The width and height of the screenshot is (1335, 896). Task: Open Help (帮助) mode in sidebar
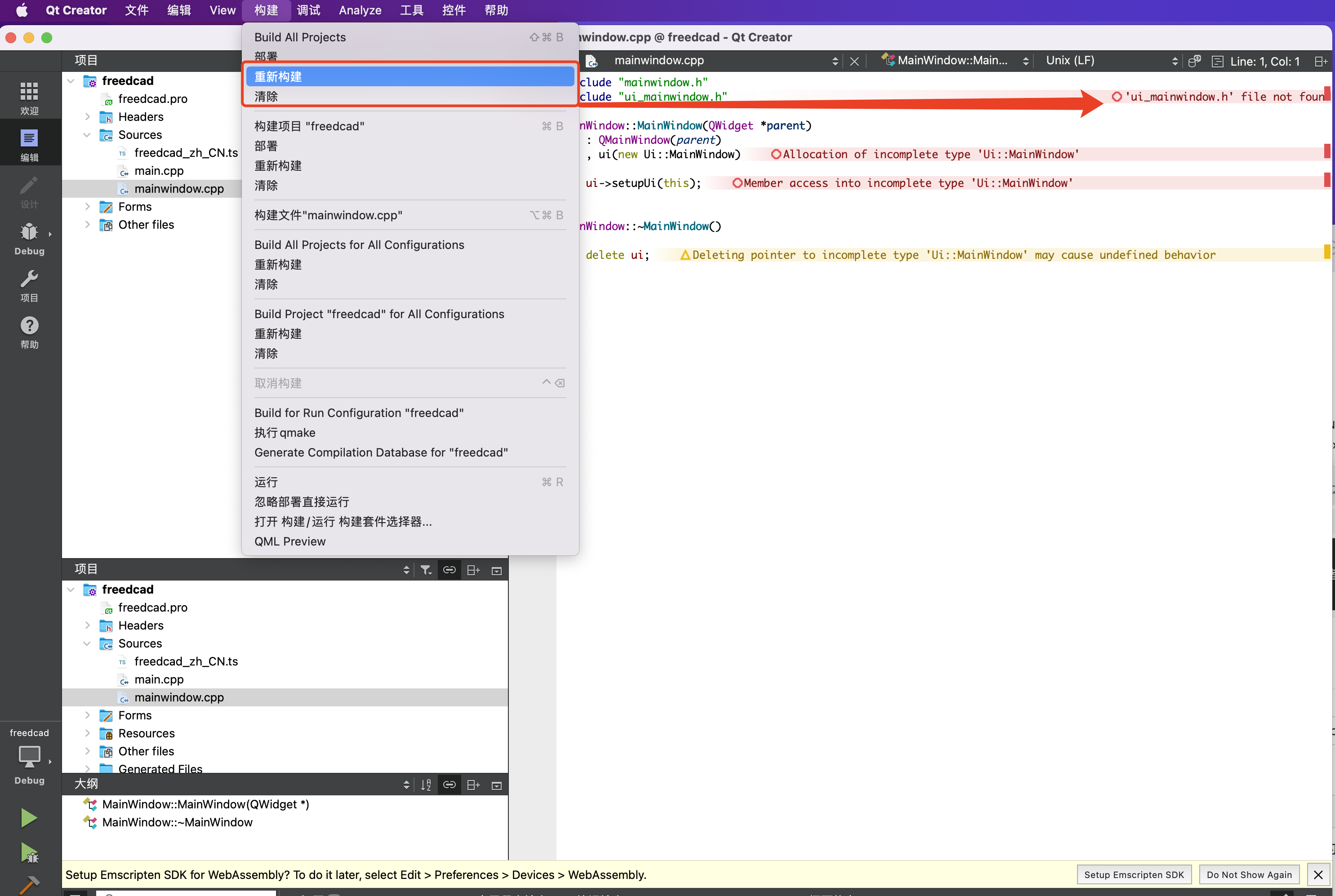click(x=29, y=332)
